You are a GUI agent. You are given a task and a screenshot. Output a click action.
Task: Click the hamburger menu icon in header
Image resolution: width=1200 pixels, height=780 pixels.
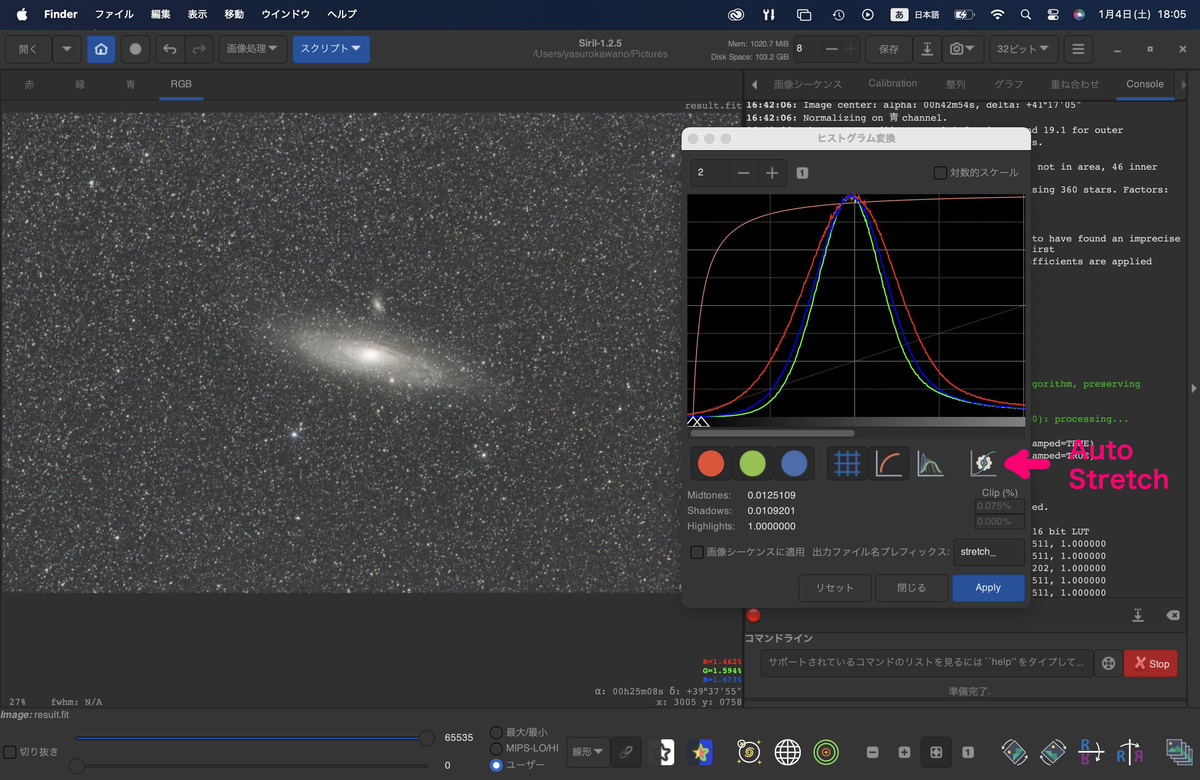coord(1077,49)
